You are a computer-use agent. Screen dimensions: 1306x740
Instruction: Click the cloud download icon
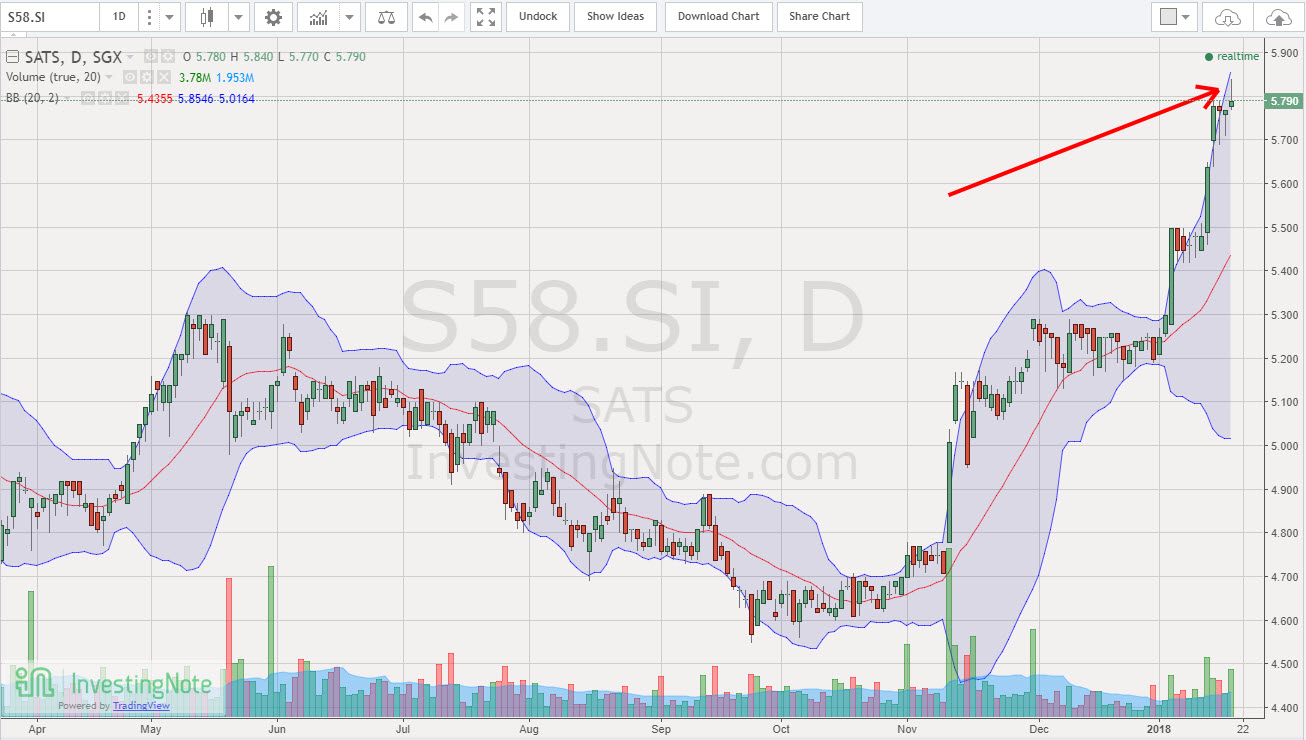pyautogui.click(x=1229, y=17)
